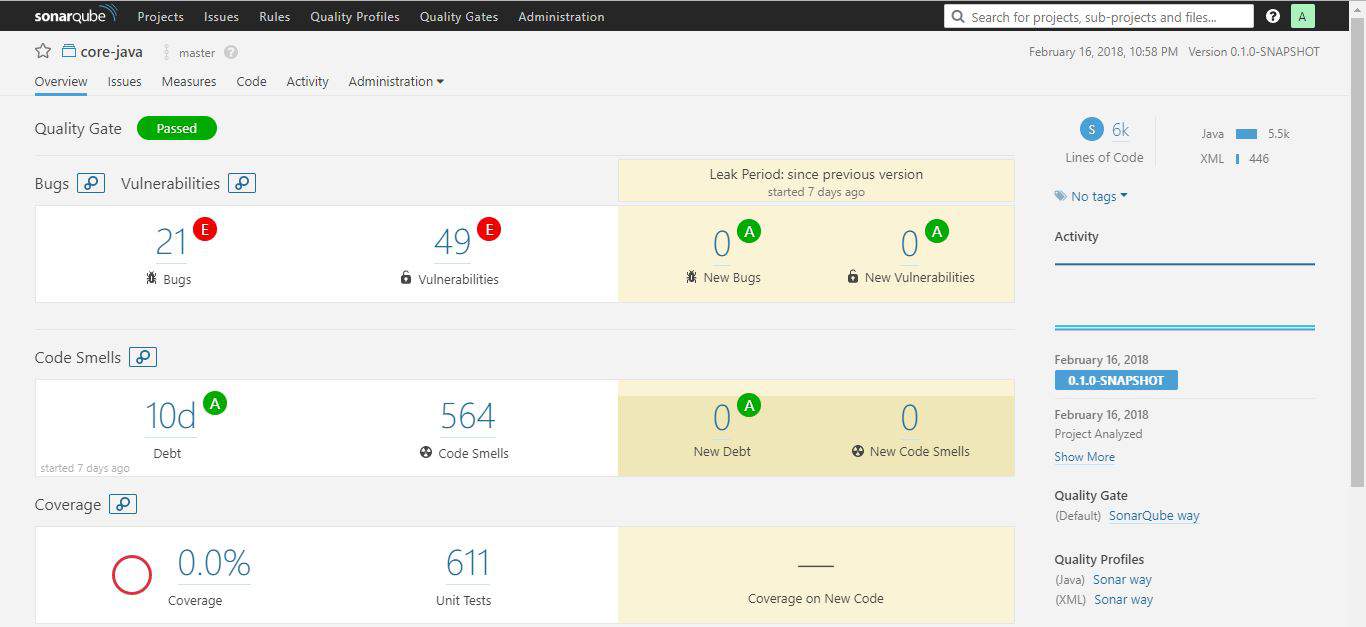Viewport: 1366px width, 627px height.
Task: Click the 21 Bugs count
Action: (171, 243)
